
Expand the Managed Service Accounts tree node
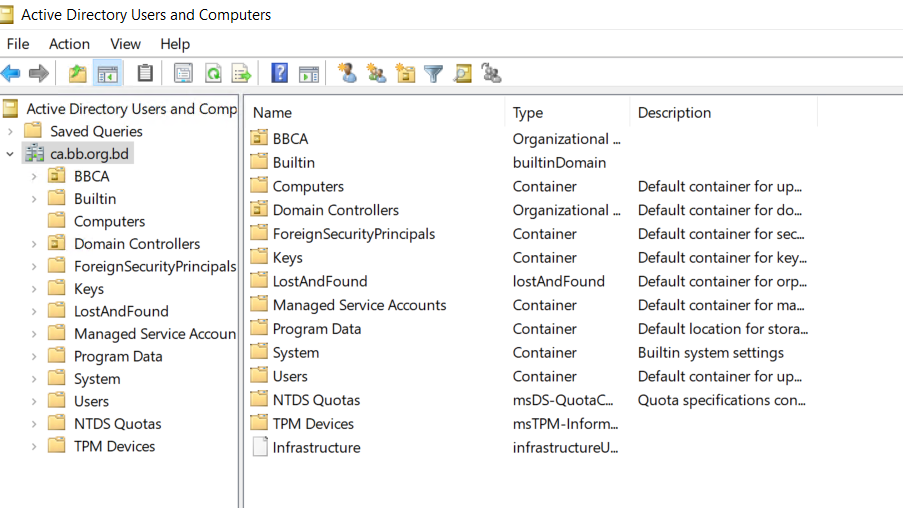pyautogui.click(x=33, y=333)
